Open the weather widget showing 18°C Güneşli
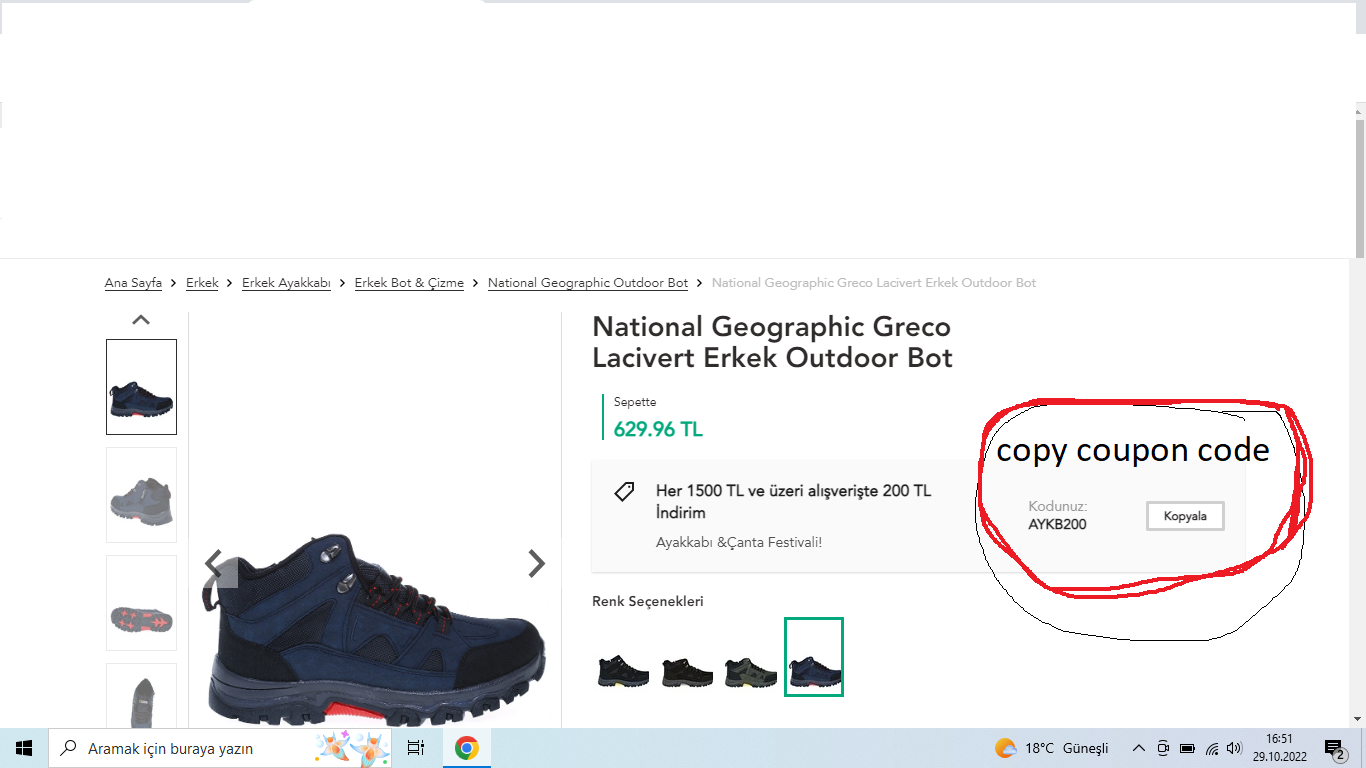This screenshot has height=768, width=1366. click(1052, 748)
